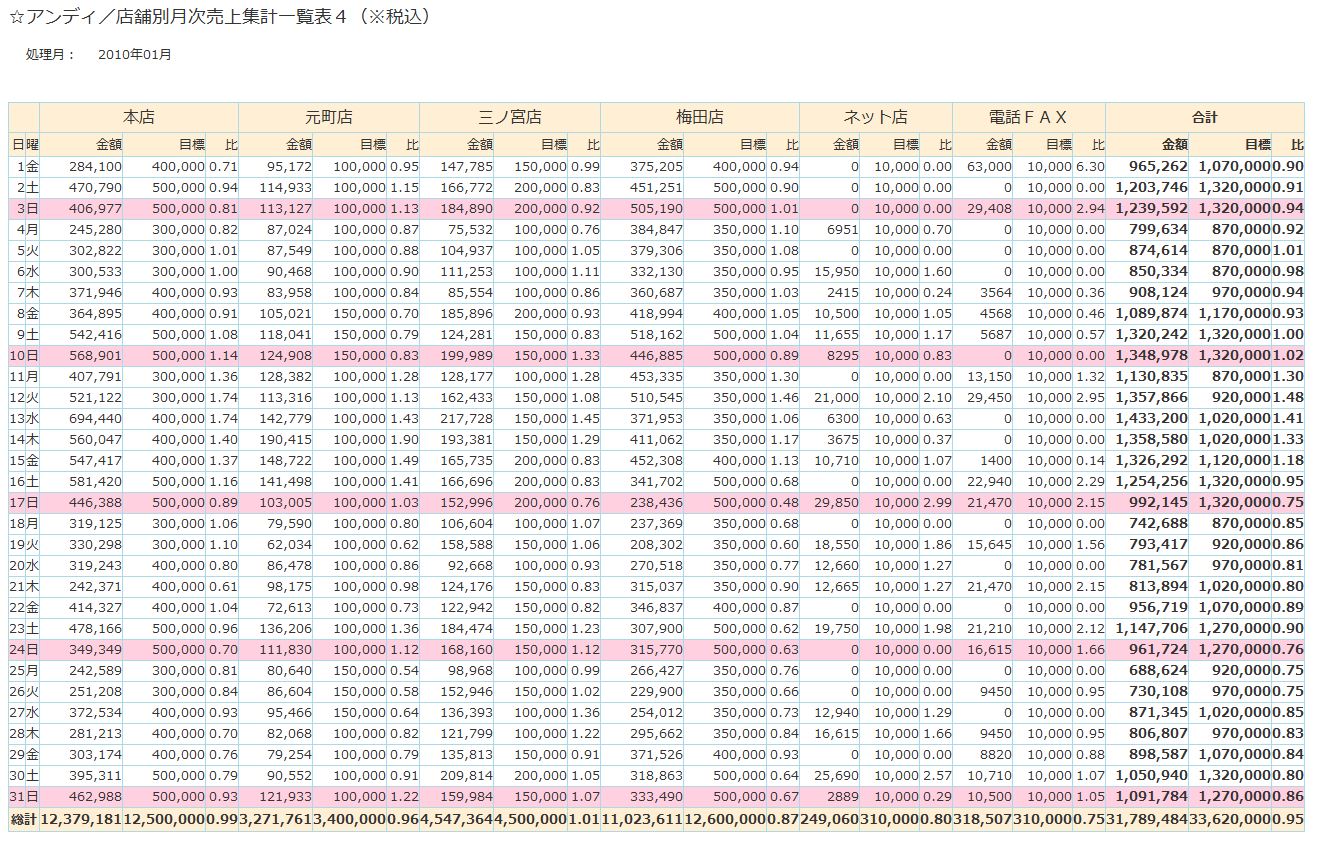Image resolution: width=1326 pixels, height=854 pixels.
Task: Select the 梅田店 column header
Action: pyautogui.click(x=700, y=117)
